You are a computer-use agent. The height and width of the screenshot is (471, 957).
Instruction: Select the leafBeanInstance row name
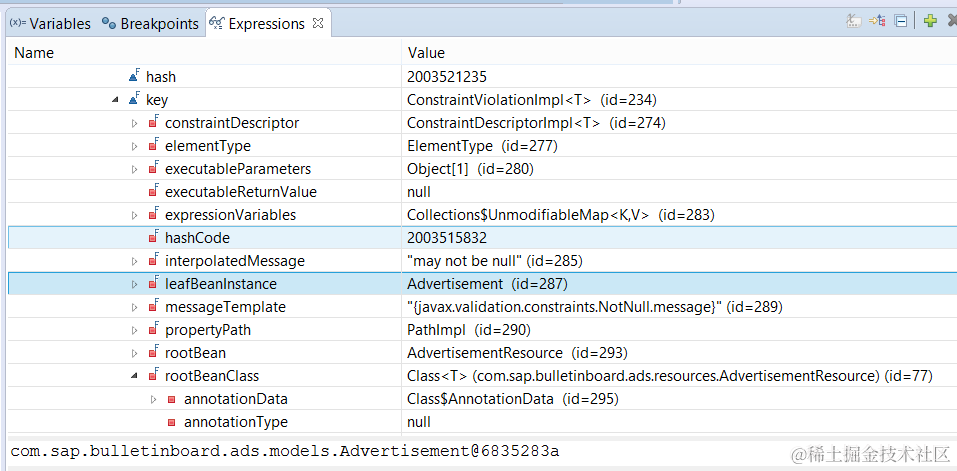221,284
